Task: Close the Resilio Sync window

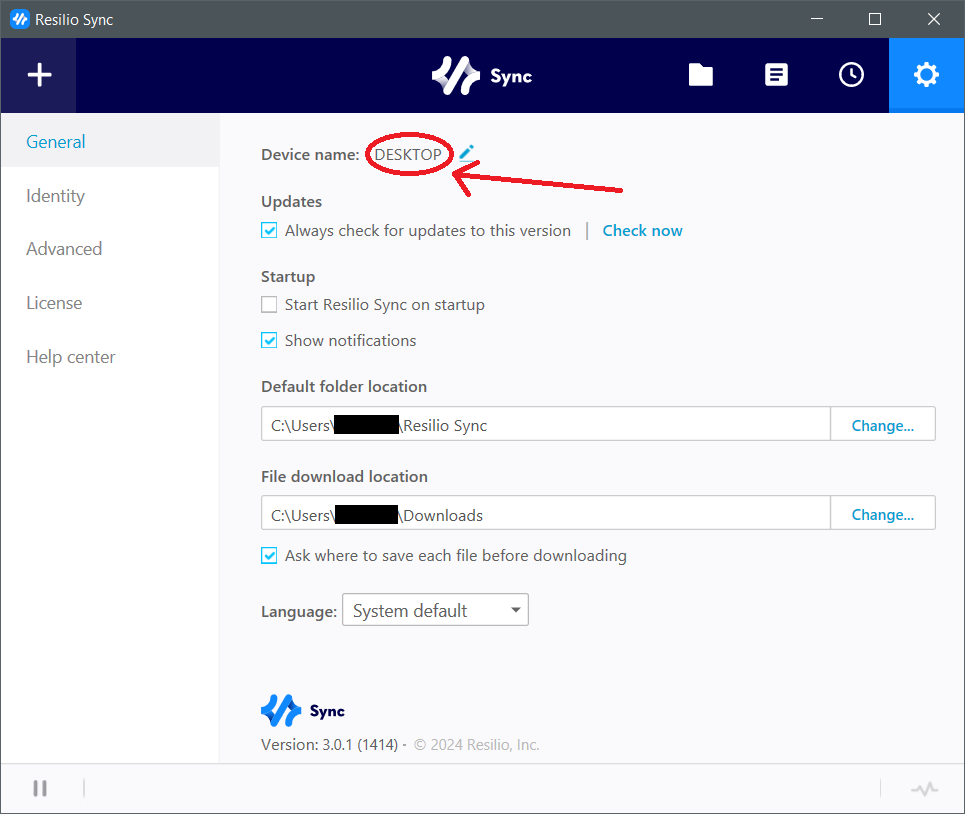Action: click(x=934, y=19)
